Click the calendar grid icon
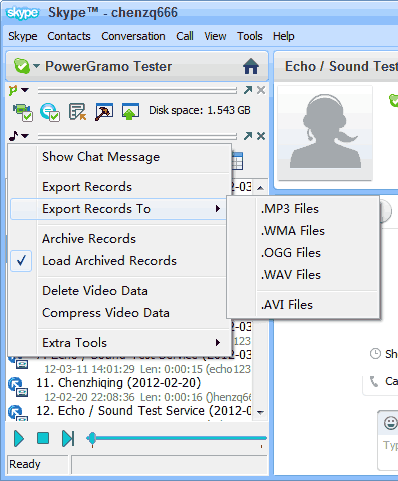This screenshot has height=481, width=398. pyautogui.click(x=237, y=161)
